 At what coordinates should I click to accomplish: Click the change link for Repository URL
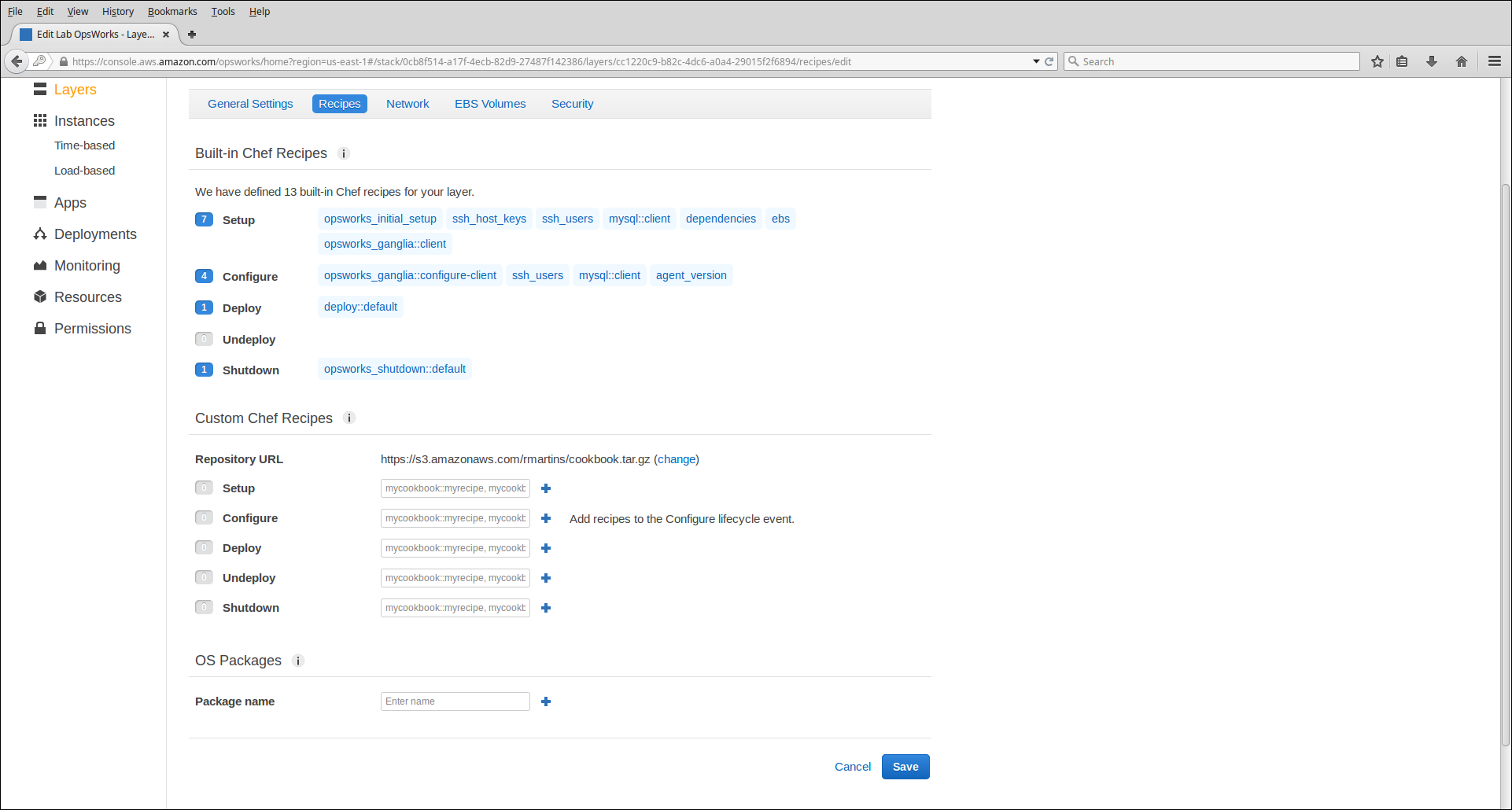click(677, 459)
